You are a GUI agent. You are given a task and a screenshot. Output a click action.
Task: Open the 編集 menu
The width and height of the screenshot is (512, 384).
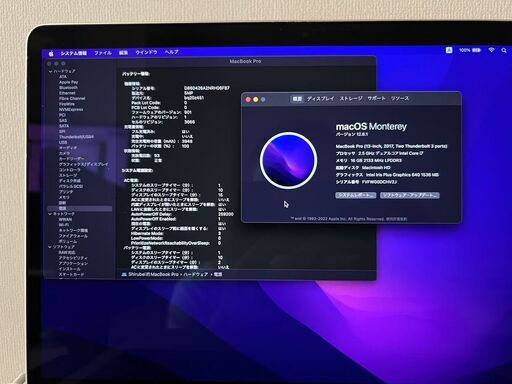tap(123, 53)
